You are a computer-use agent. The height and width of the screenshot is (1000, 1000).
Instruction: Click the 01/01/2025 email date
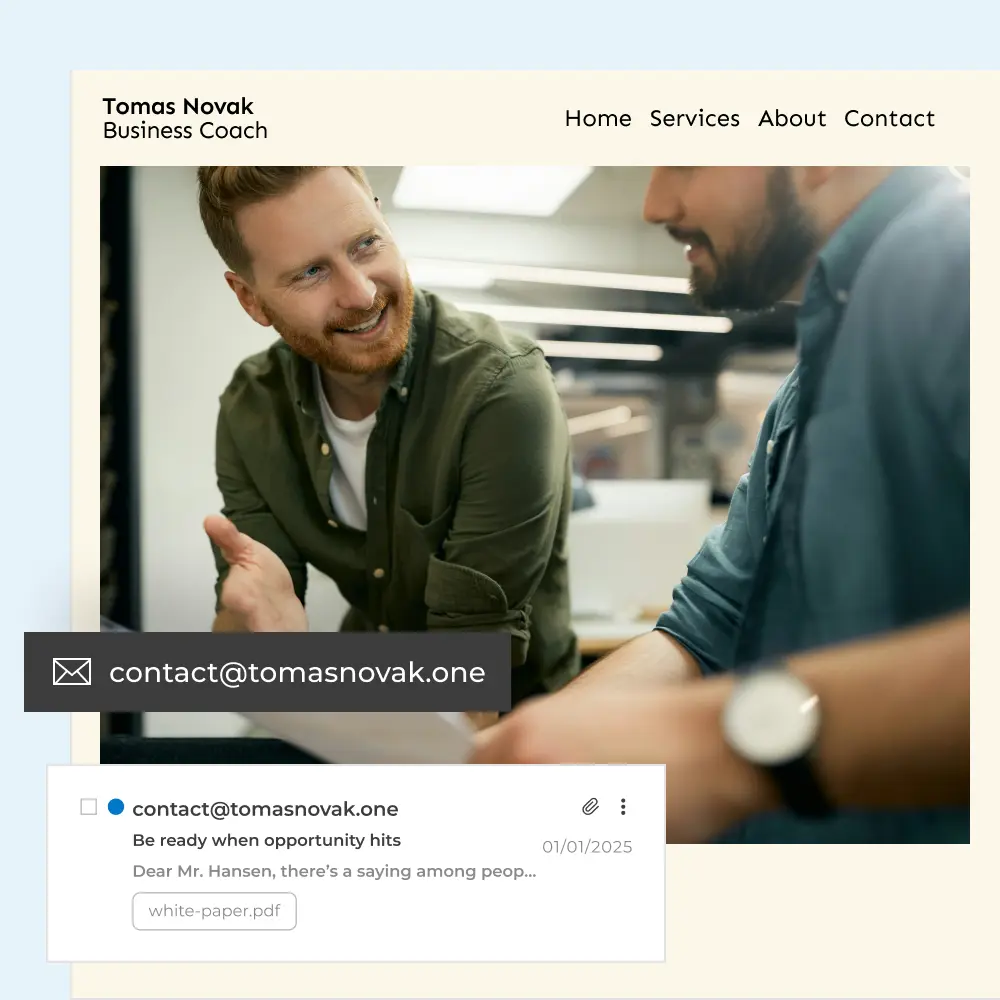coord(587,847)
